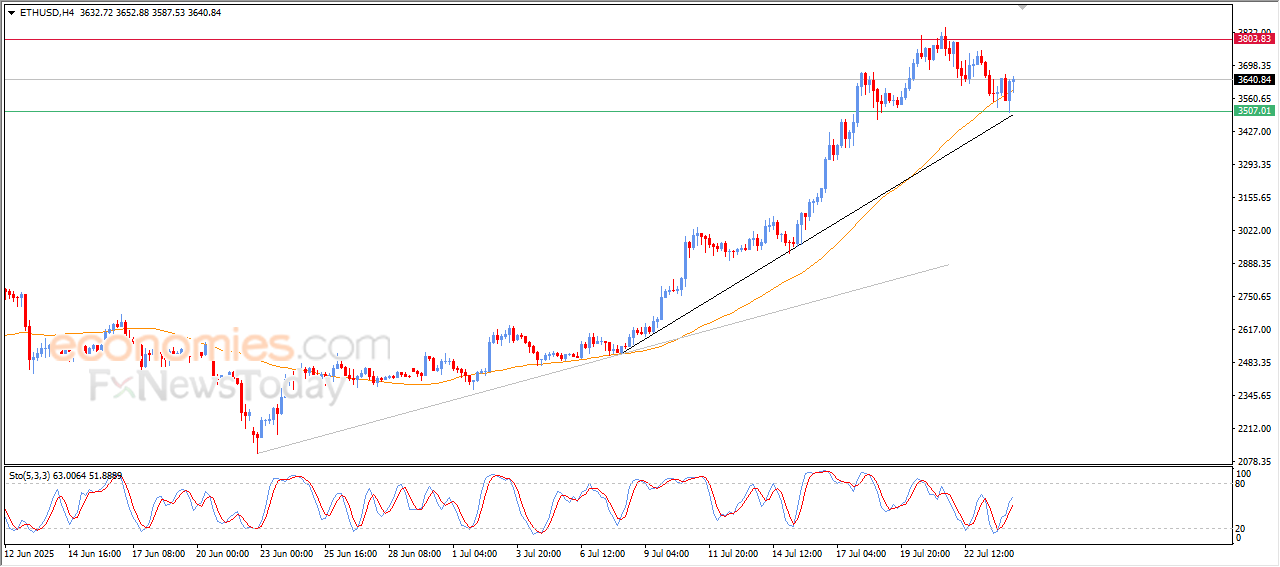1280x567 pixels.
Task: Open the chart menu triangle beside ETHUSD,H4
Action: [x=11, y=12]
